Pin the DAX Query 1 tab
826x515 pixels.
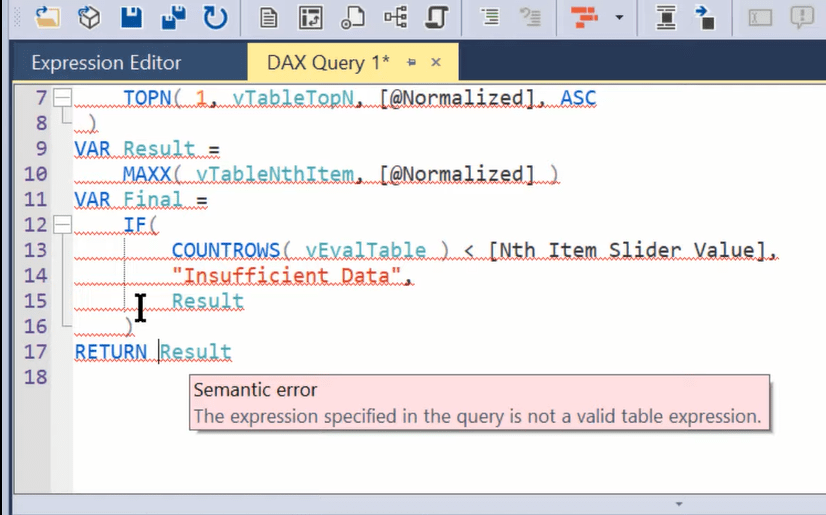click(411, 63)
